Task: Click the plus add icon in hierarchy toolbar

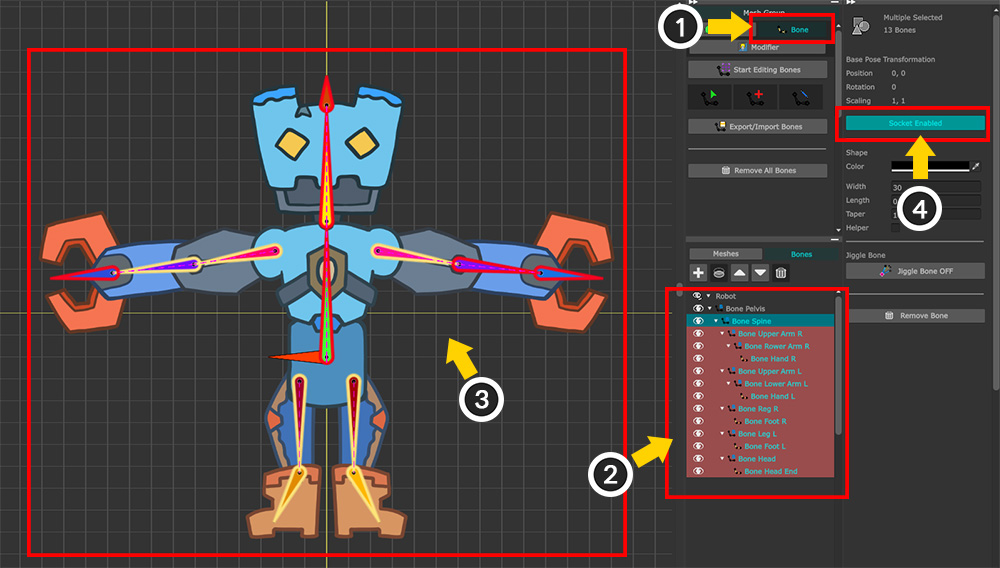Action: (698, 273)
